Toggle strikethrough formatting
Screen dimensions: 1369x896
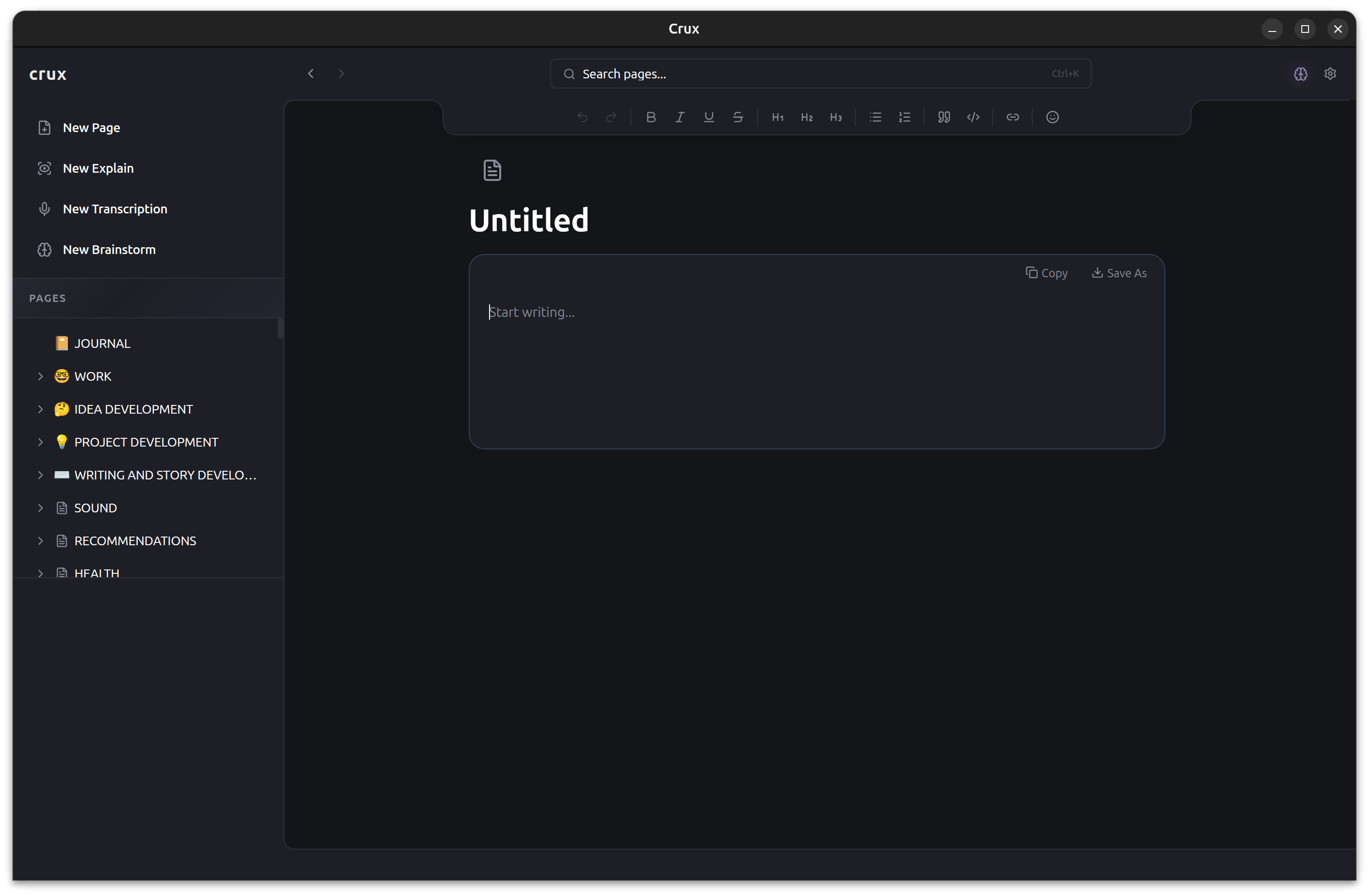coord(737,117)
